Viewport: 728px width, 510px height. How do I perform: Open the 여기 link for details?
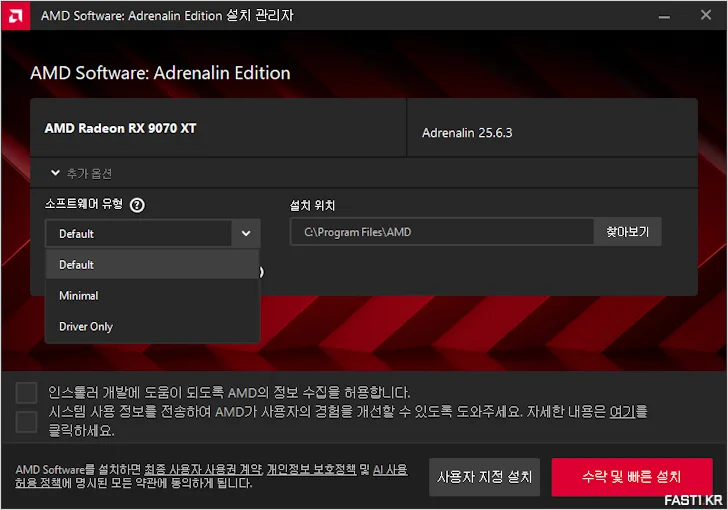point(622,412)
